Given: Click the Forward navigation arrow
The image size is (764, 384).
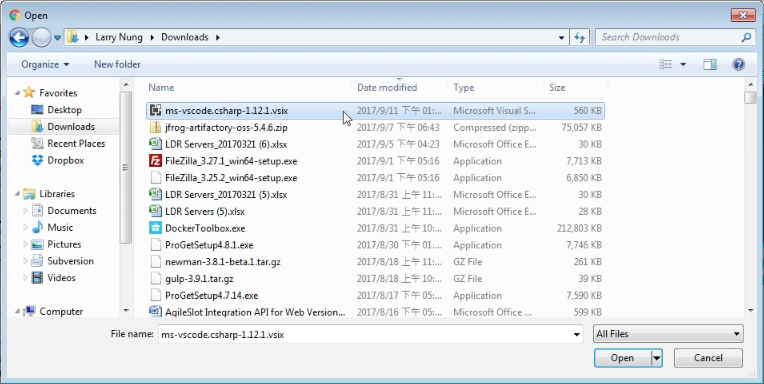Looking at the screenshot, I should (x=41, y=38).
